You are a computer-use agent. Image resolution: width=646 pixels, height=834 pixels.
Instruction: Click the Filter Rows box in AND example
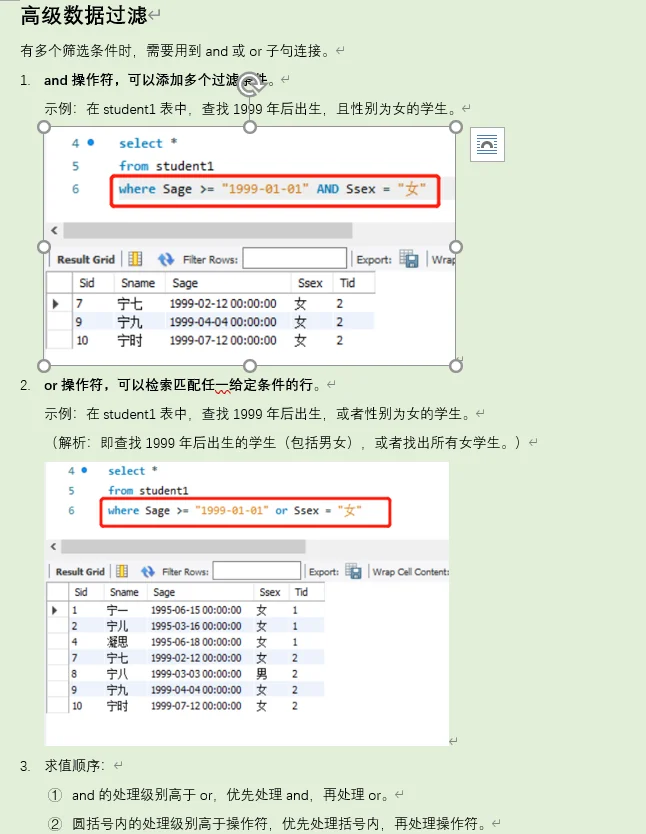pyautogui.click(x=295, y=258)
